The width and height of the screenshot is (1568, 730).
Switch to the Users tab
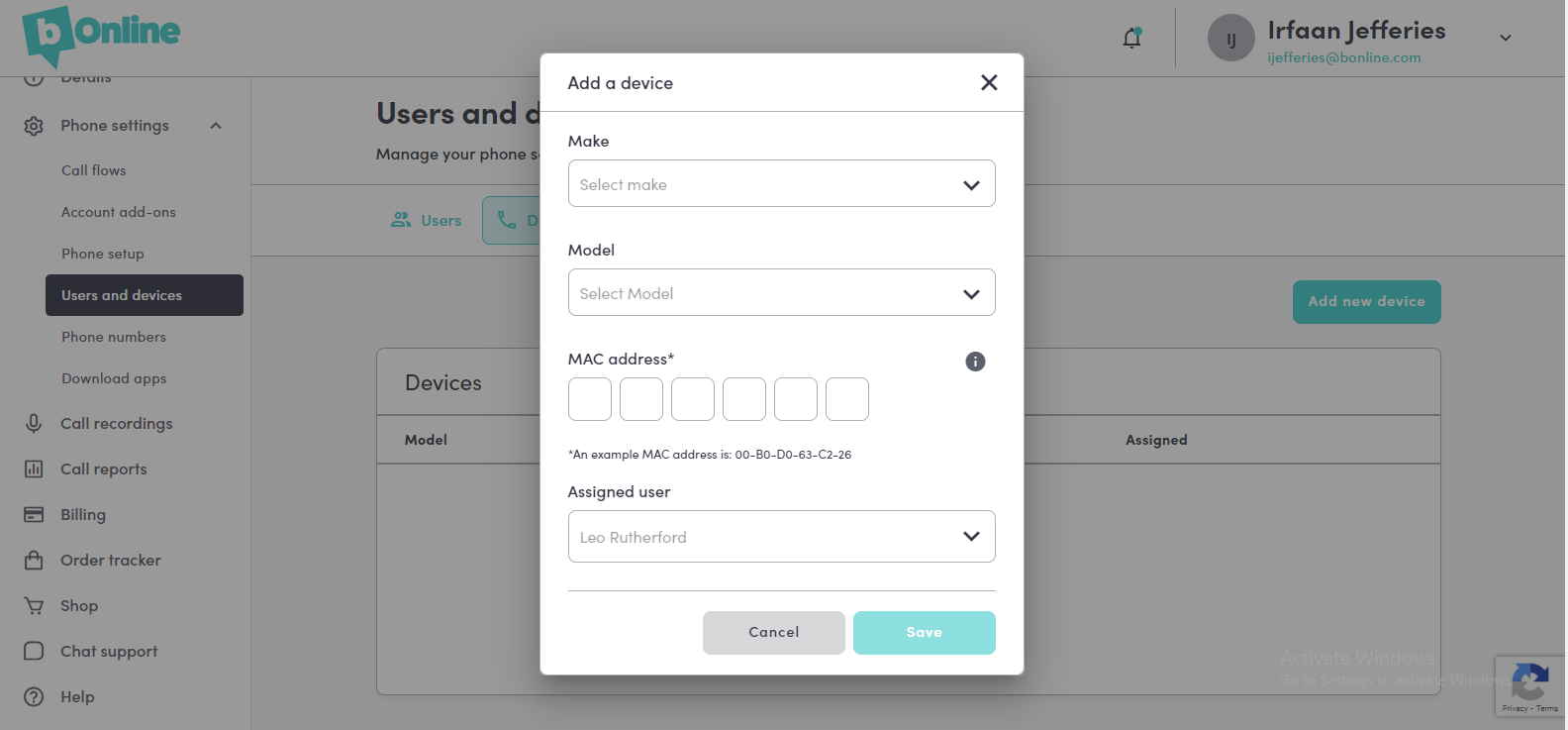point(427,220)
